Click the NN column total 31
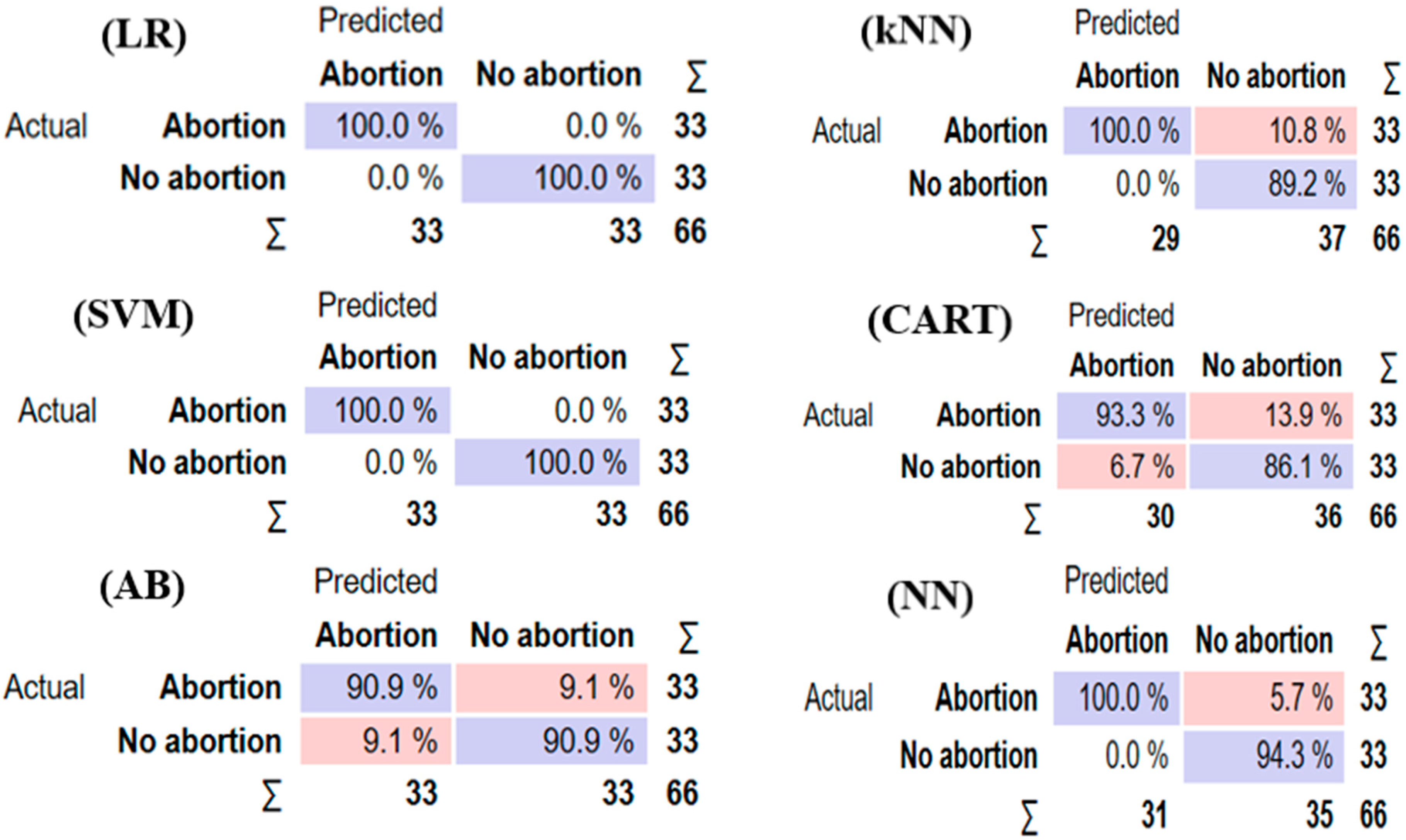The width and height of the screenshot is (1406, 840). click(1153, 815)
